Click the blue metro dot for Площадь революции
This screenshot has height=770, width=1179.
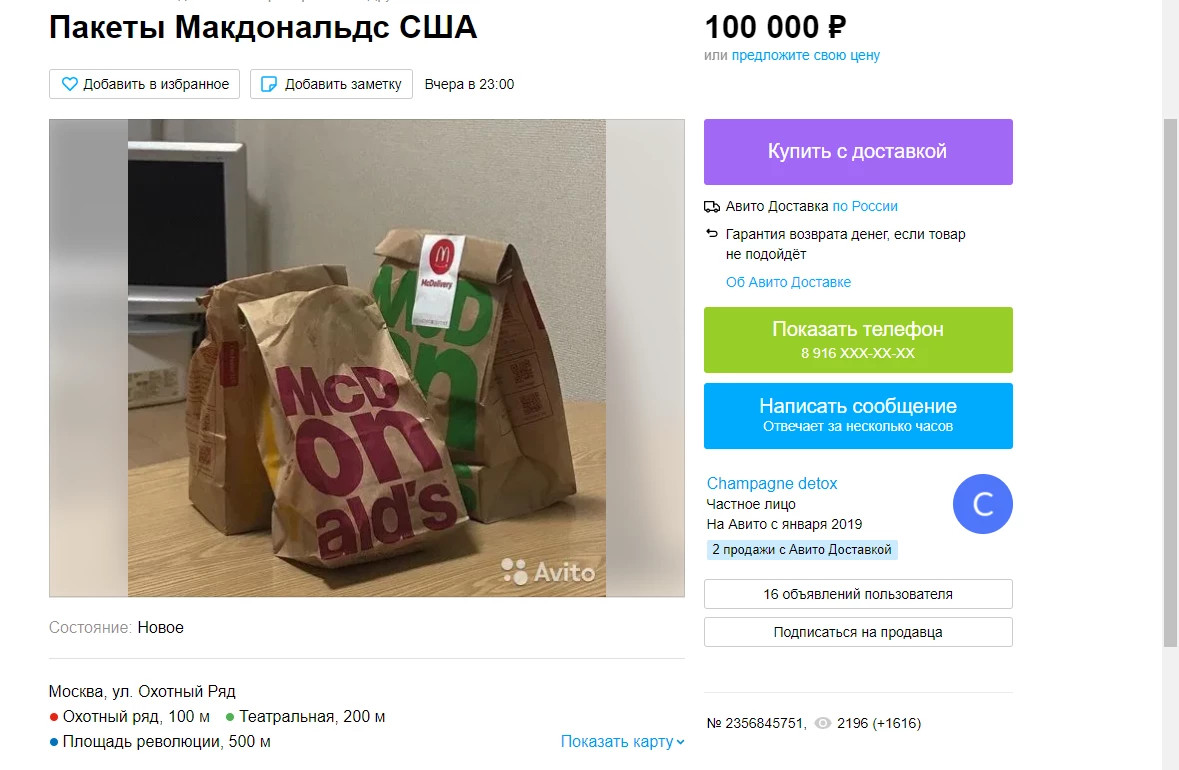53,742
